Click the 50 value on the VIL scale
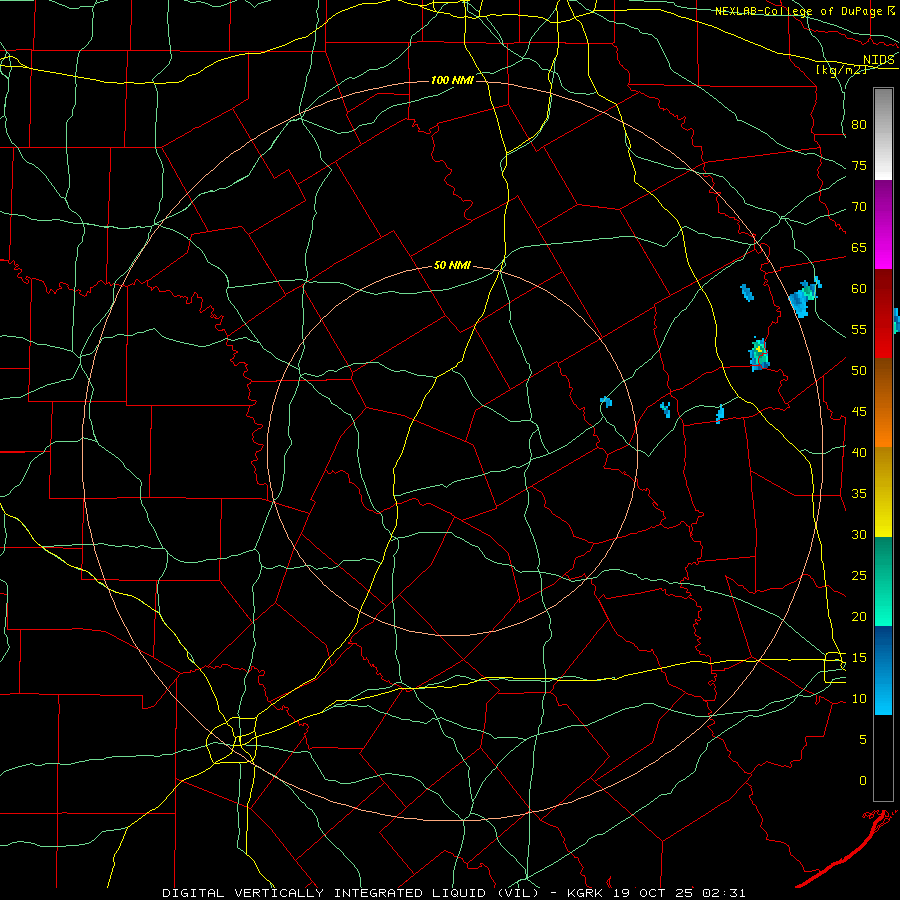The height and width of the screenshot is (900, 900). (x=859, y=371)
